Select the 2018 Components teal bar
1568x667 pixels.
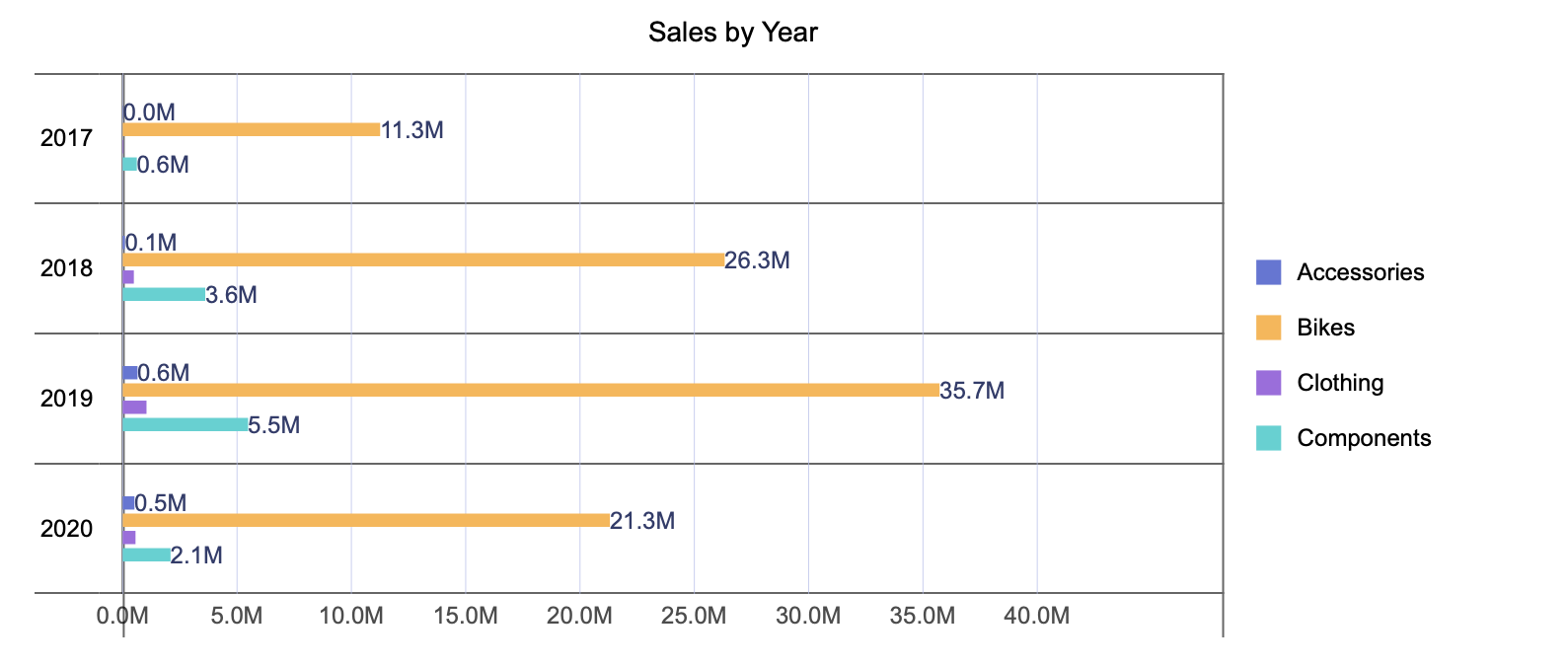pyautogui.click(x=164, y=294)
